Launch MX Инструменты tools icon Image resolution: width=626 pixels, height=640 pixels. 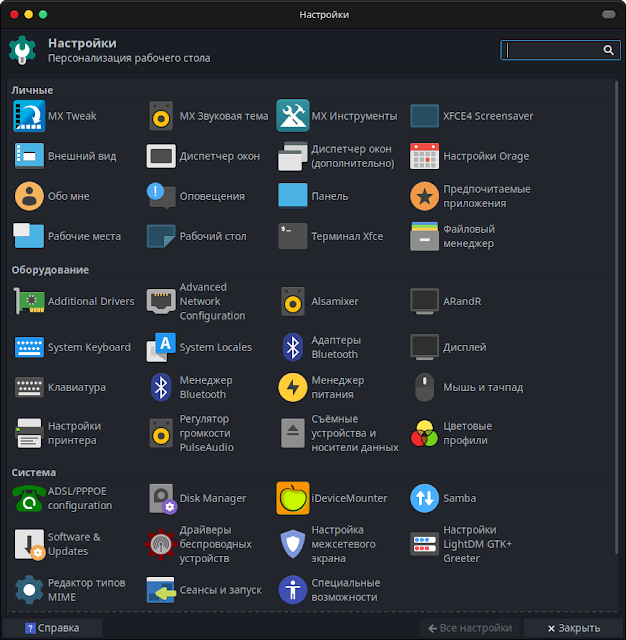[293, 116]
